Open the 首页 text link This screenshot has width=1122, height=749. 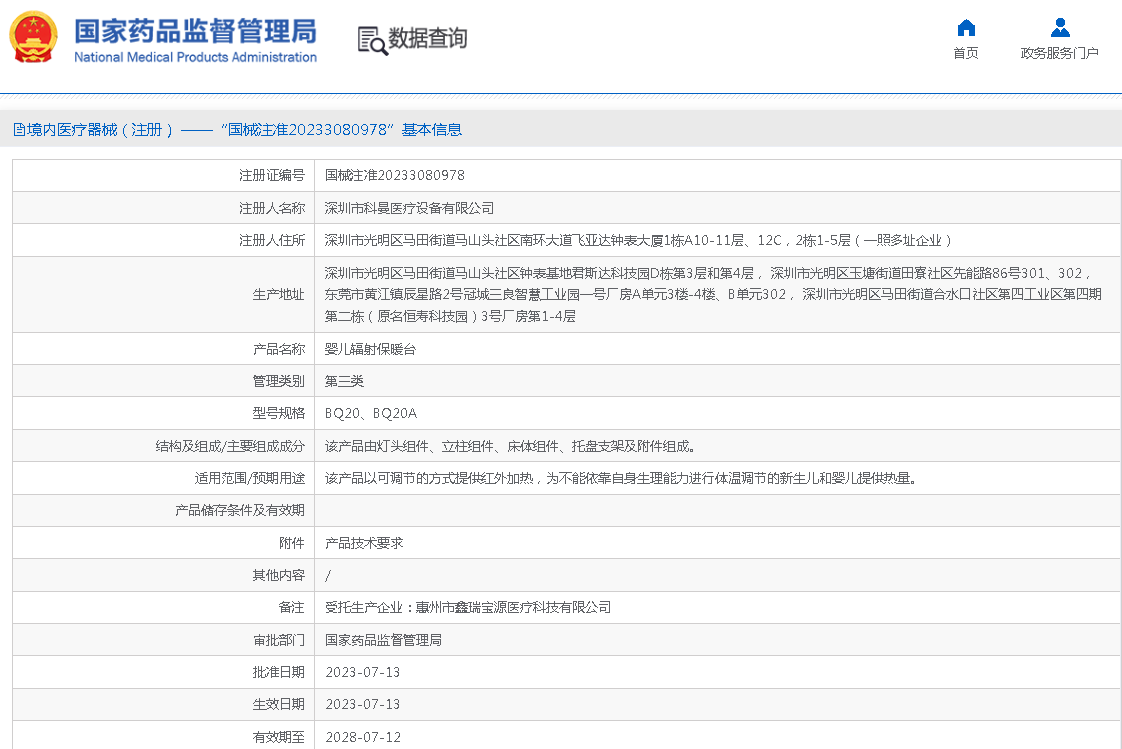tap(965, 53)
